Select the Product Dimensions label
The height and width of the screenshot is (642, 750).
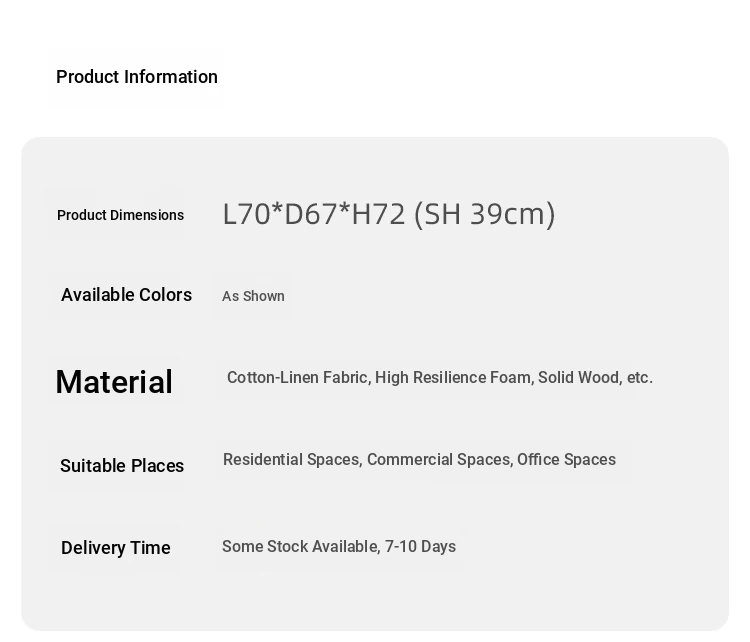click(121, 215)
